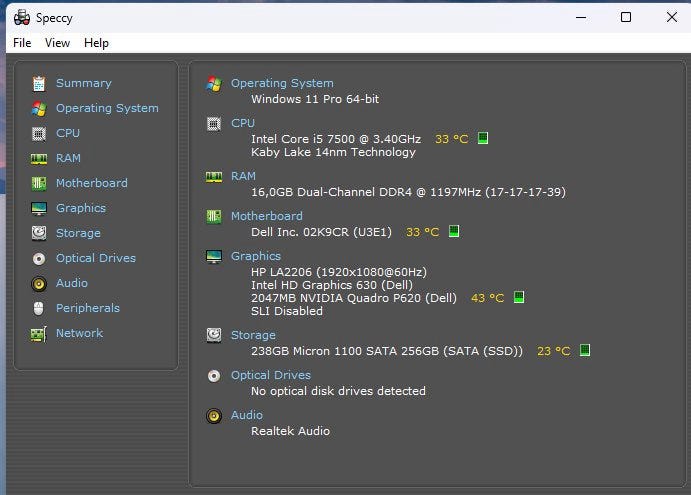691x495 pixels.
Task: Open the Motherboard heading link in main panel
Action: pos(267,216)
